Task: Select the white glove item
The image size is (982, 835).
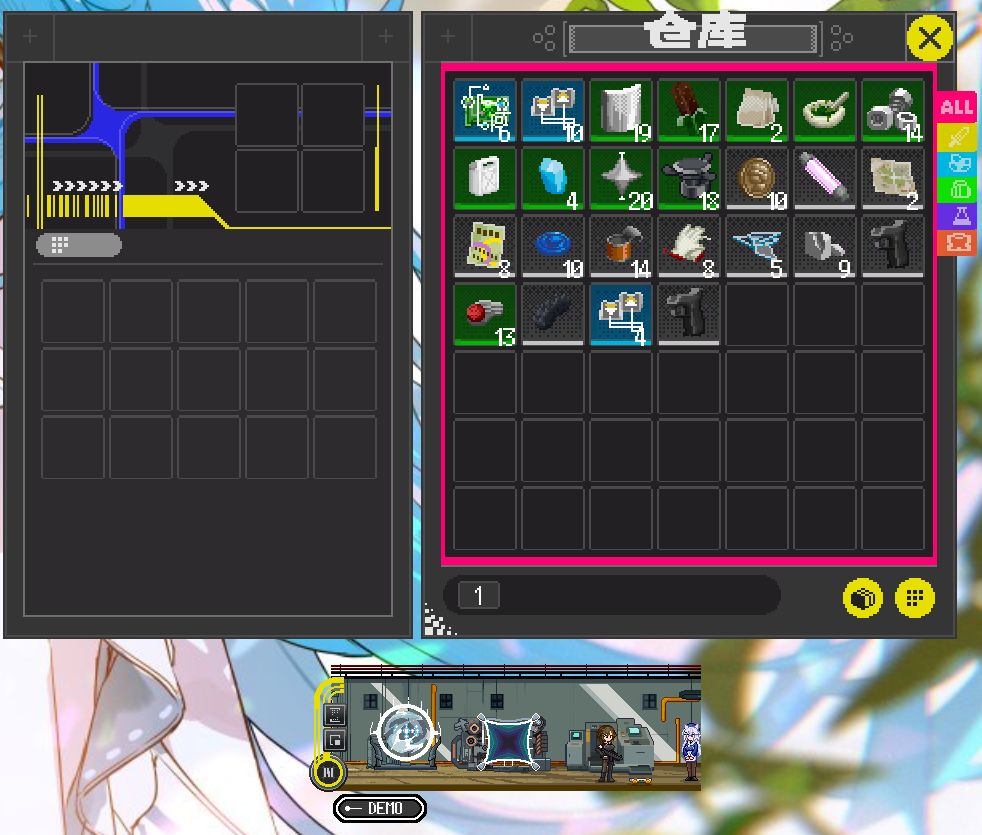Action: 689,247
